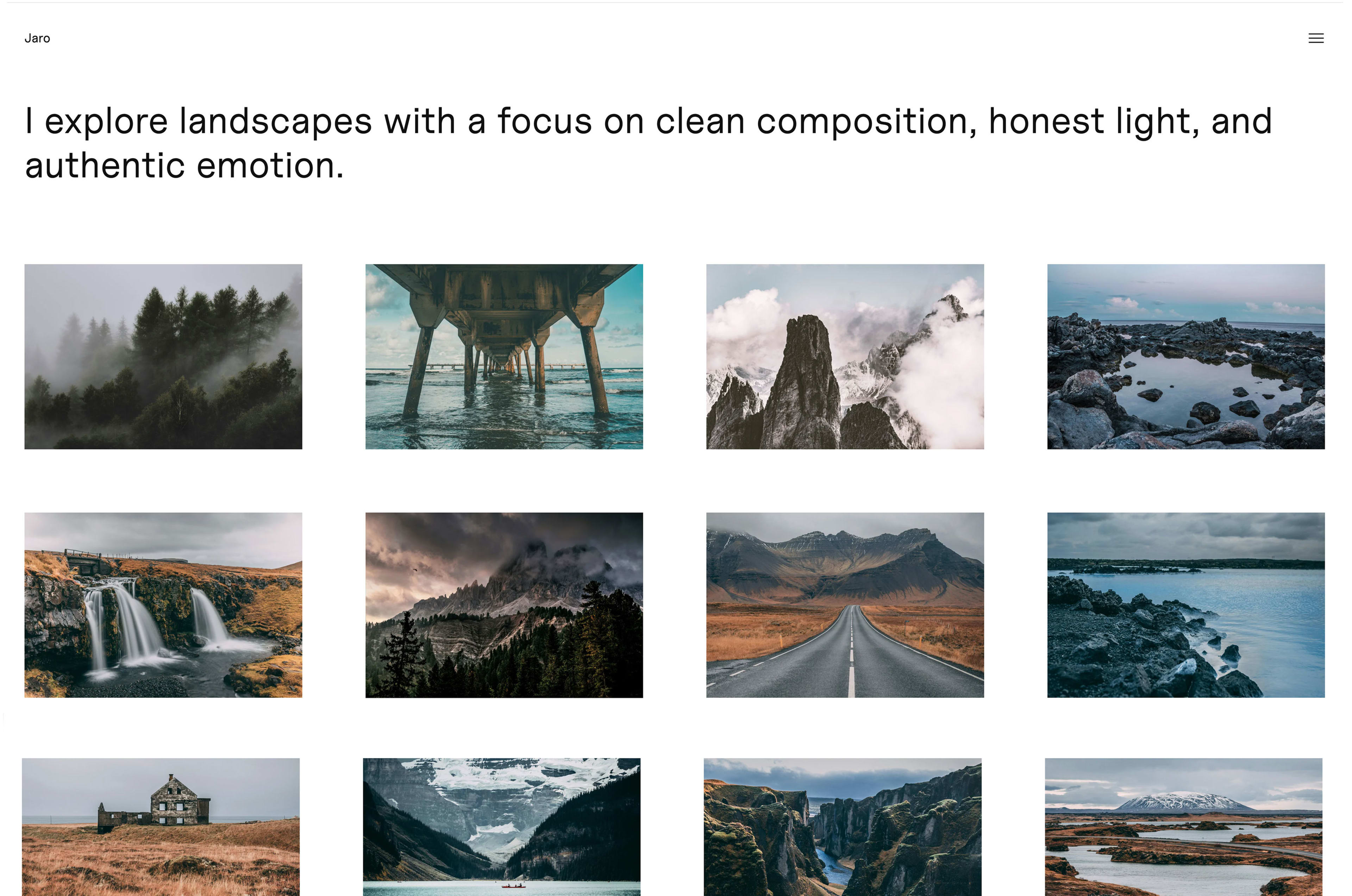This screenshot has height=896, width=1352.
Task: View the twin waterfall photo
Action: tap(163, 605)
